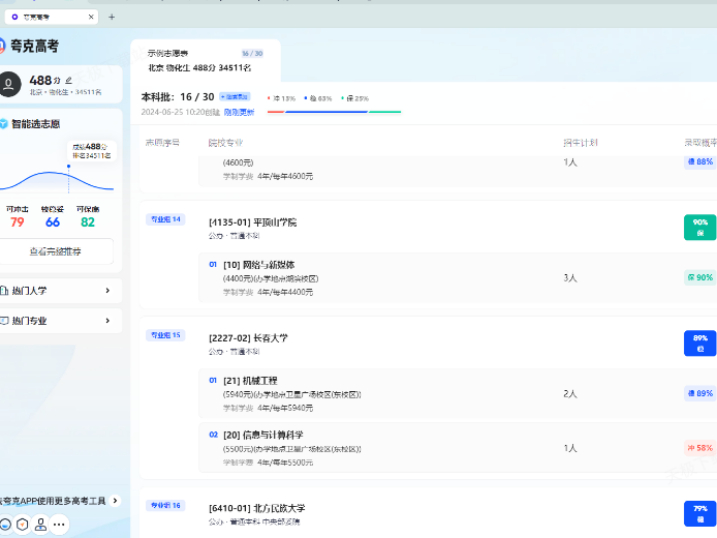Image resolution: width=717 pixels, height=538 pixels.
Task: Select the [21] 机械工程 major row
Action: point(458,393)
